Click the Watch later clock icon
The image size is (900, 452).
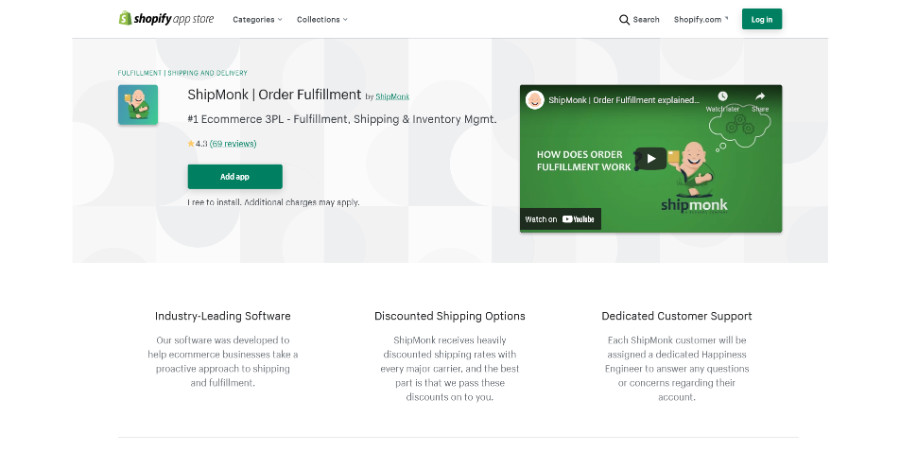(722, 96)
